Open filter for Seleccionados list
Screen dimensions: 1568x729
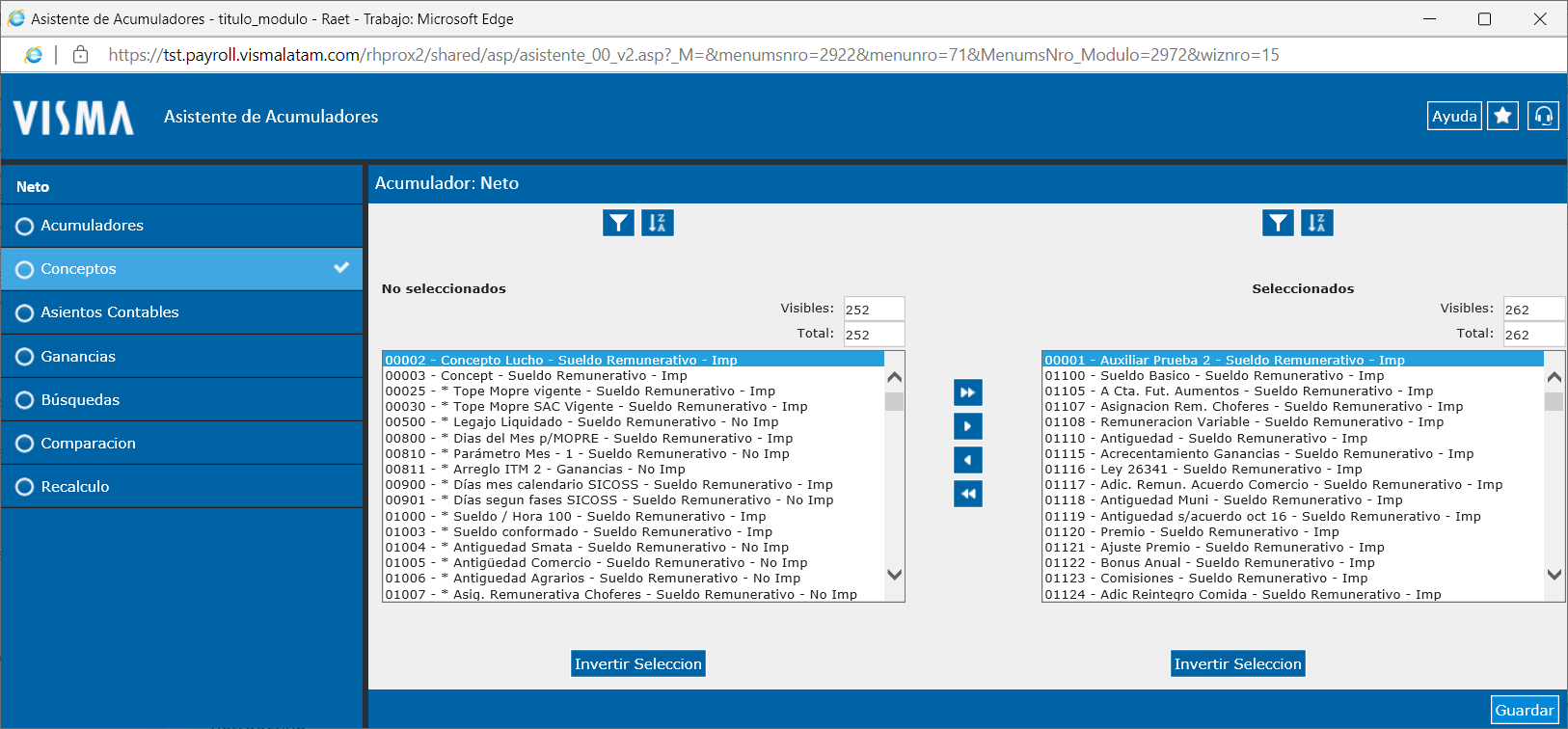1278,223
